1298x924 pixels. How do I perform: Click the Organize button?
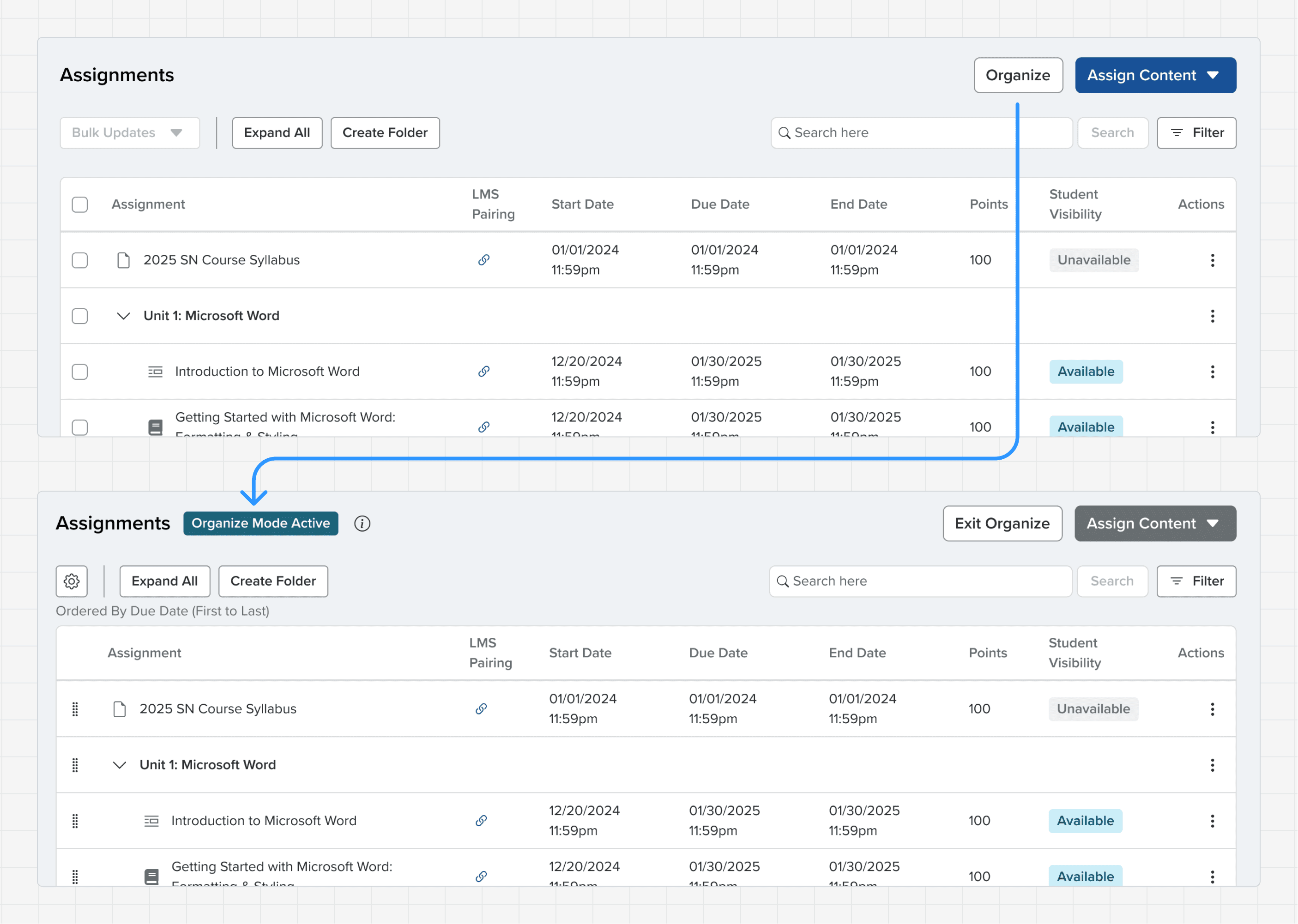point(1017,75)
